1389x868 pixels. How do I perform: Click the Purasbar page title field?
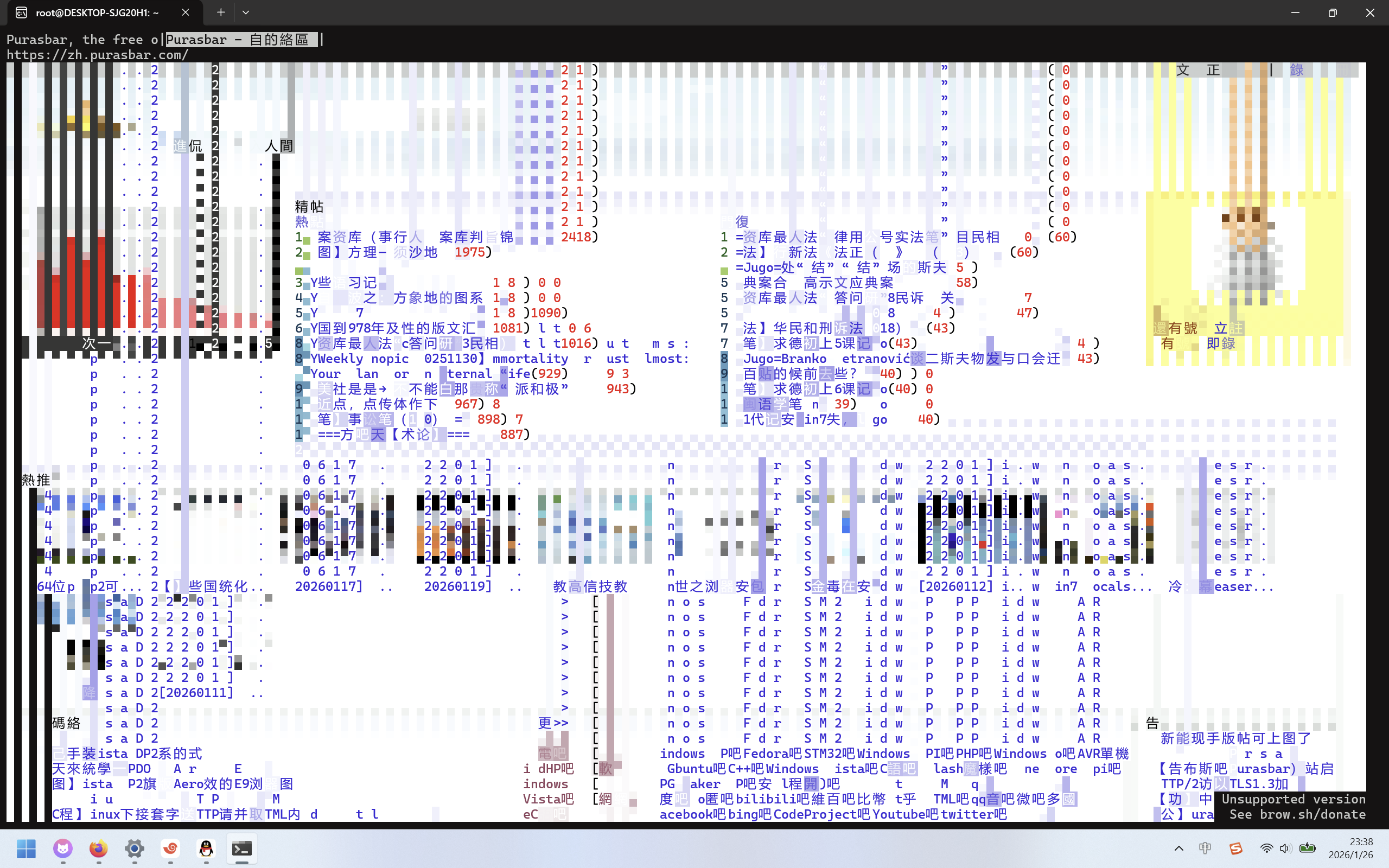pos(241,40)
